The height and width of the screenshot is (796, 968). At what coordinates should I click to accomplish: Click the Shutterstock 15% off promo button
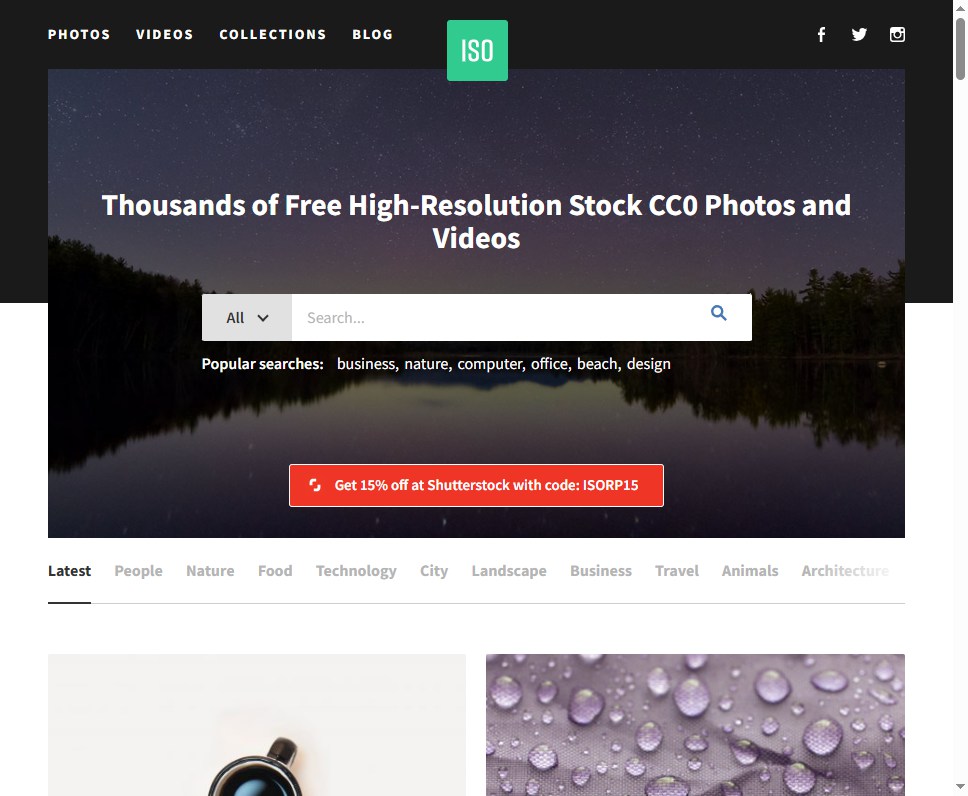476,485
